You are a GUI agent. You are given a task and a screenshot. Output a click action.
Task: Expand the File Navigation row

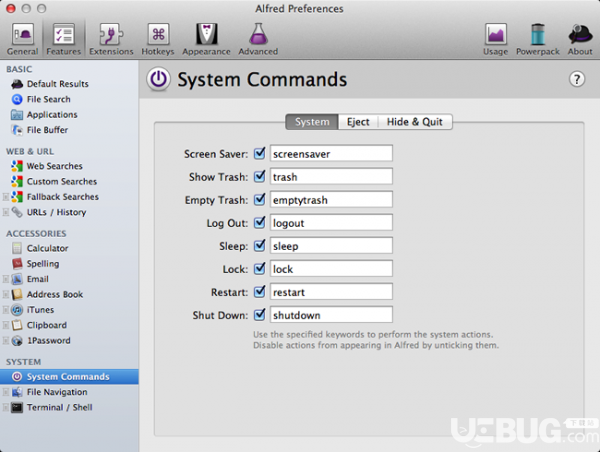click(x=5, y=392)
